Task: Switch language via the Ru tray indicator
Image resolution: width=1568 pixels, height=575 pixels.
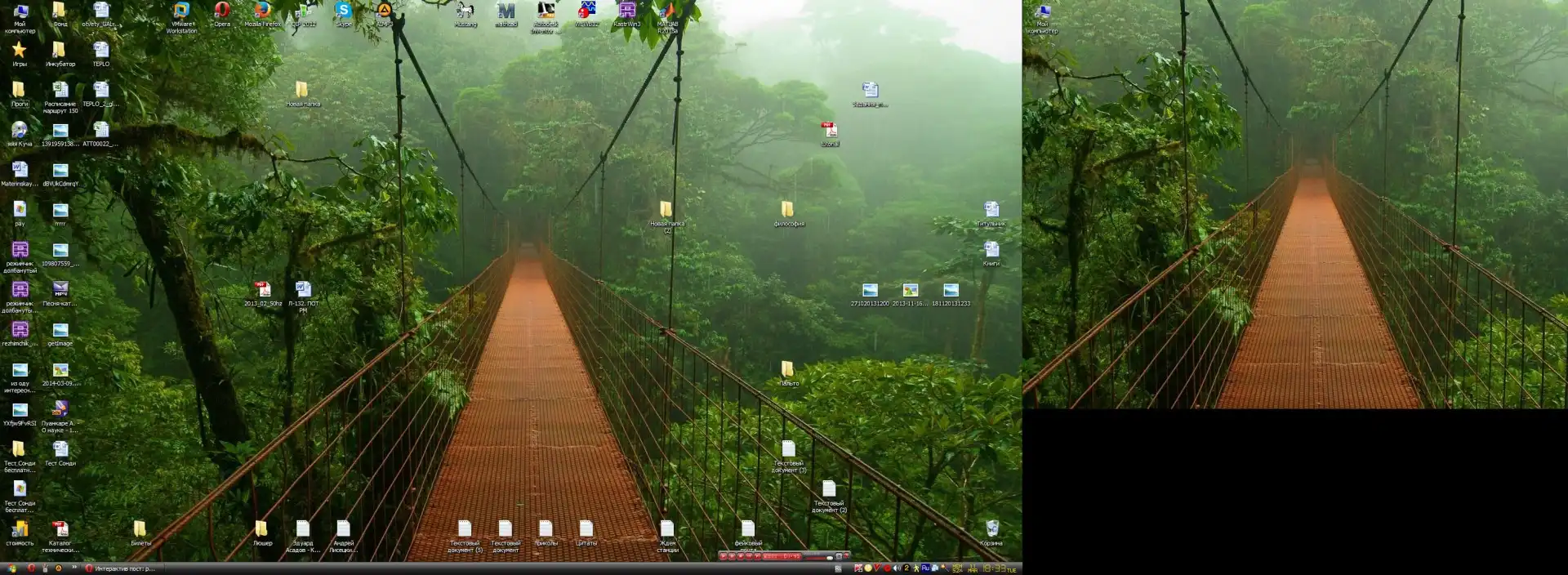Action: tap(926, 568)
